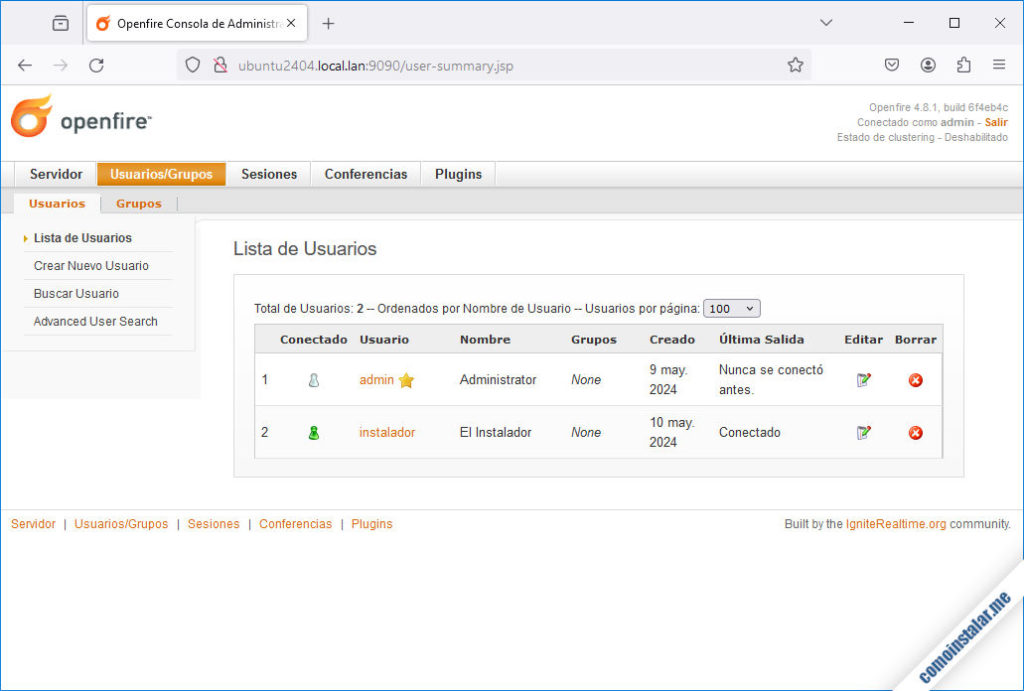The width and height of the screenshot is (1024, 691).
Task: Click the footer Sesiones link
Action: click(x=214, y=524)
